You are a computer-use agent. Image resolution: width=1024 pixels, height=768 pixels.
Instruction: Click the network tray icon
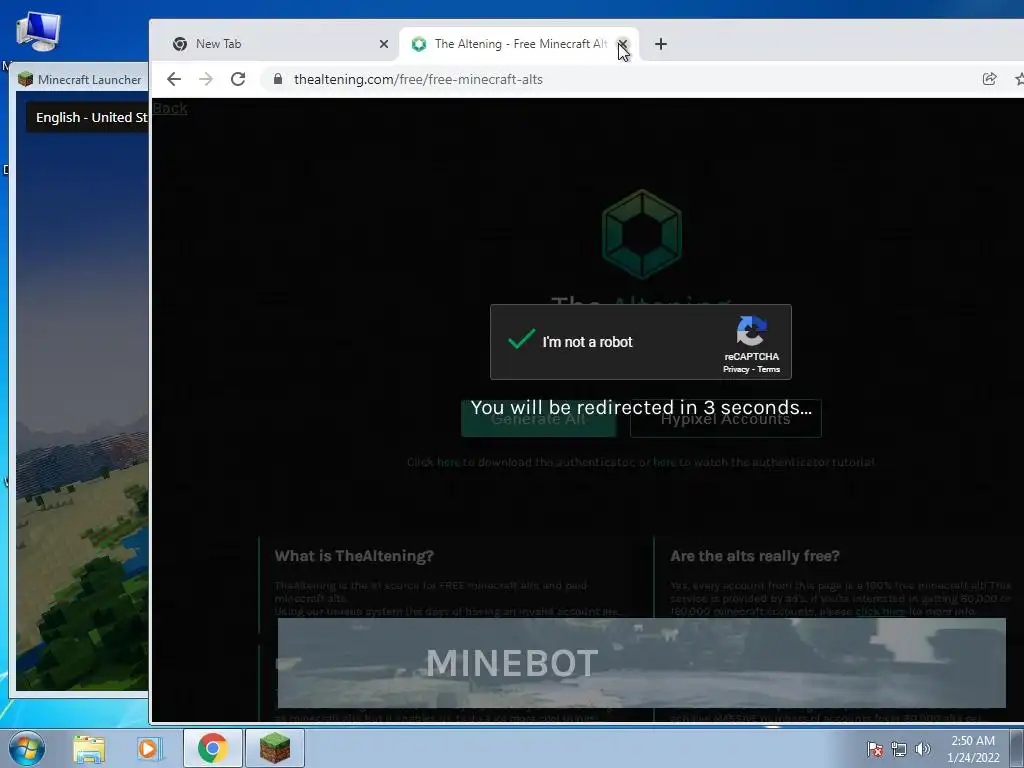pos(899,749)
